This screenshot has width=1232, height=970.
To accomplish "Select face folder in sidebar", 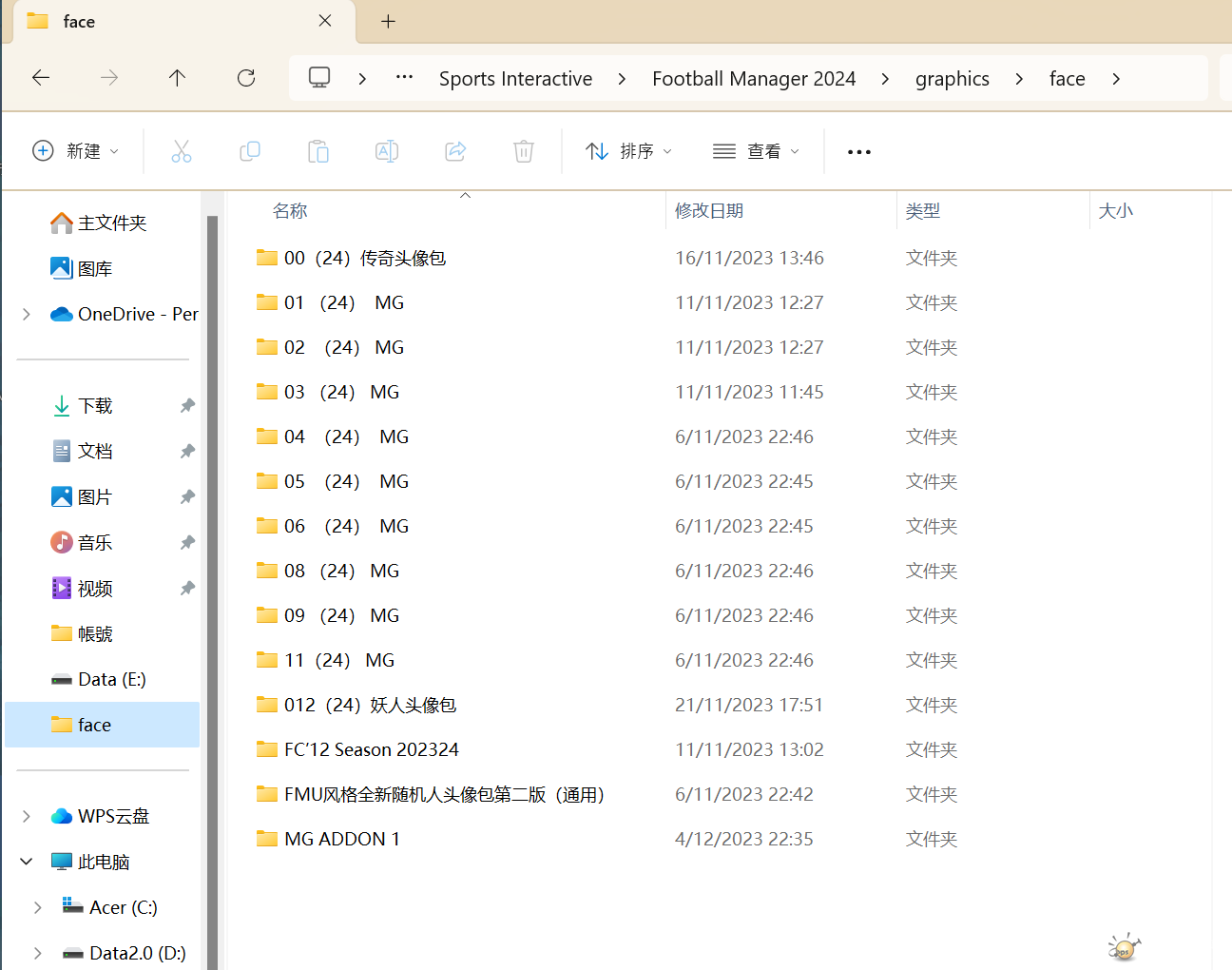I will 103,725.
